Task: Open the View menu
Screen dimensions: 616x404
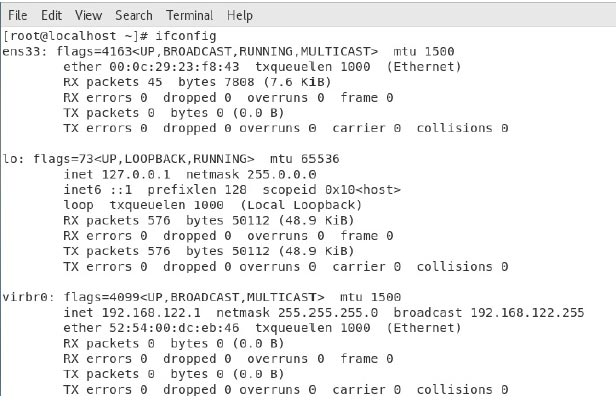Action: pyautogui.click(x=88, y=15)
